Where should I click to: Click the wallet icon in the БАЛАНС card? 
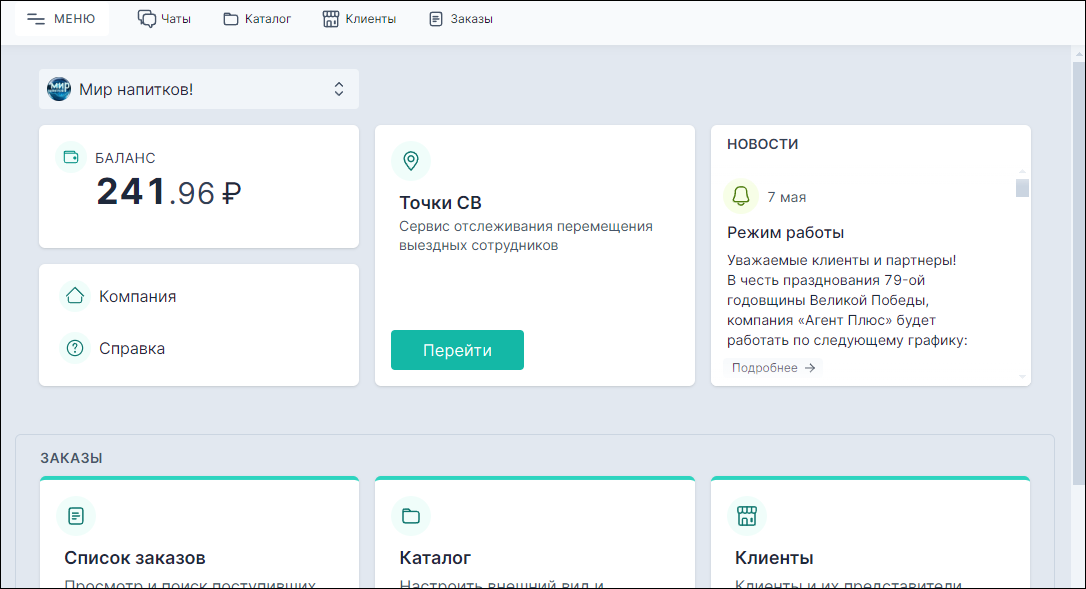click(x=71, y=157)
